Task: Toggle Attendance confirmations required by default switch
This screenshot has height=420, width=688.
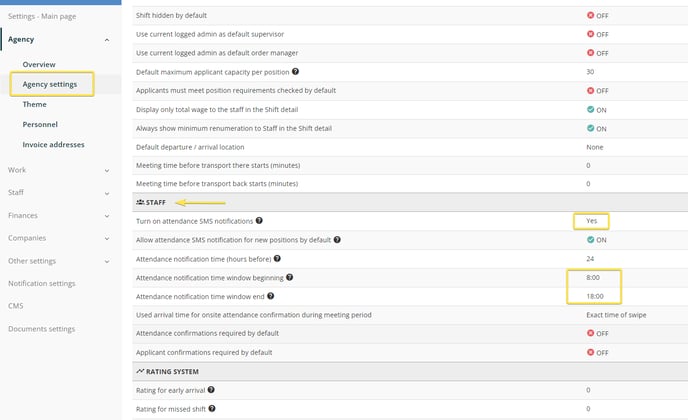Action: [x=598, y=333]
